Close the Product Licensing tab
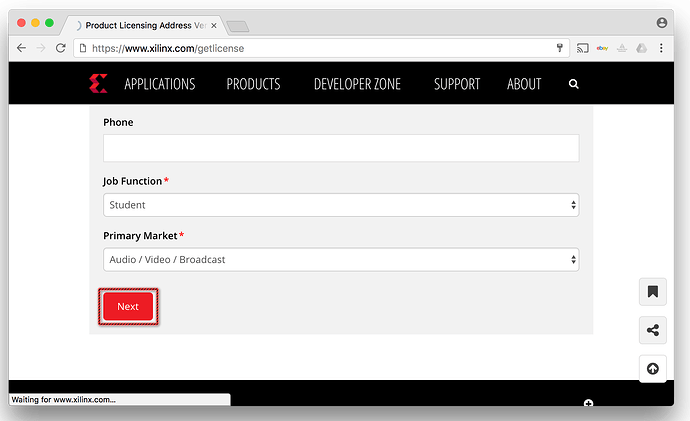The width and height of the screenshot is (690, 421). pyautogui.click(x=213, y=24)
